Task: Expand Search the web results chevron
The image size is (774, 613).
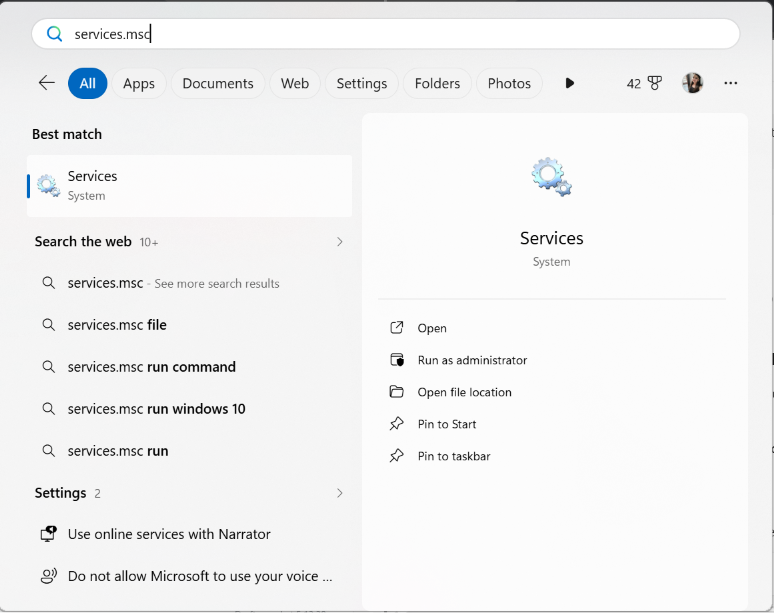Action: [340, 242]
